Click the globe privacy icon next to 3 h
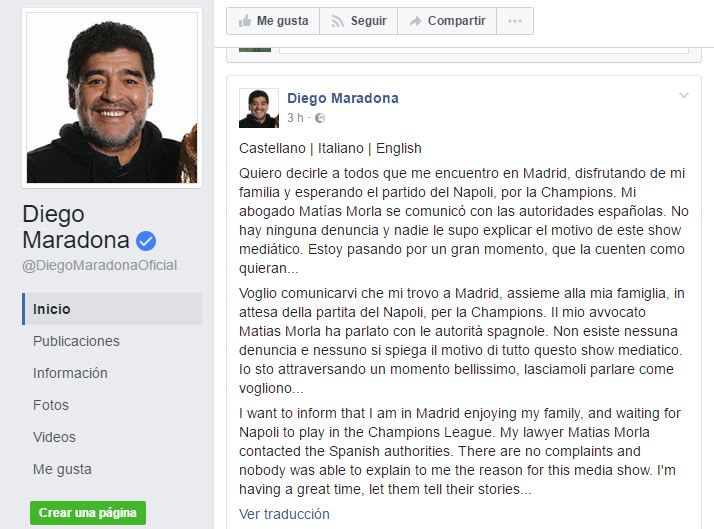Screen dimensions: 714x529 tap(320, 118)
